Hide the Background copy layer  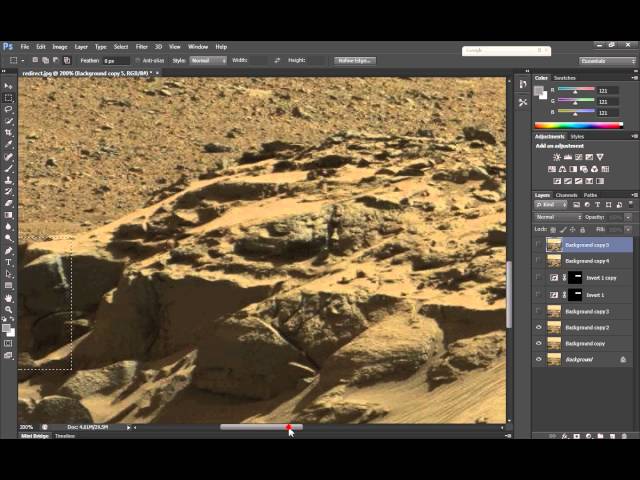(539, 343)
